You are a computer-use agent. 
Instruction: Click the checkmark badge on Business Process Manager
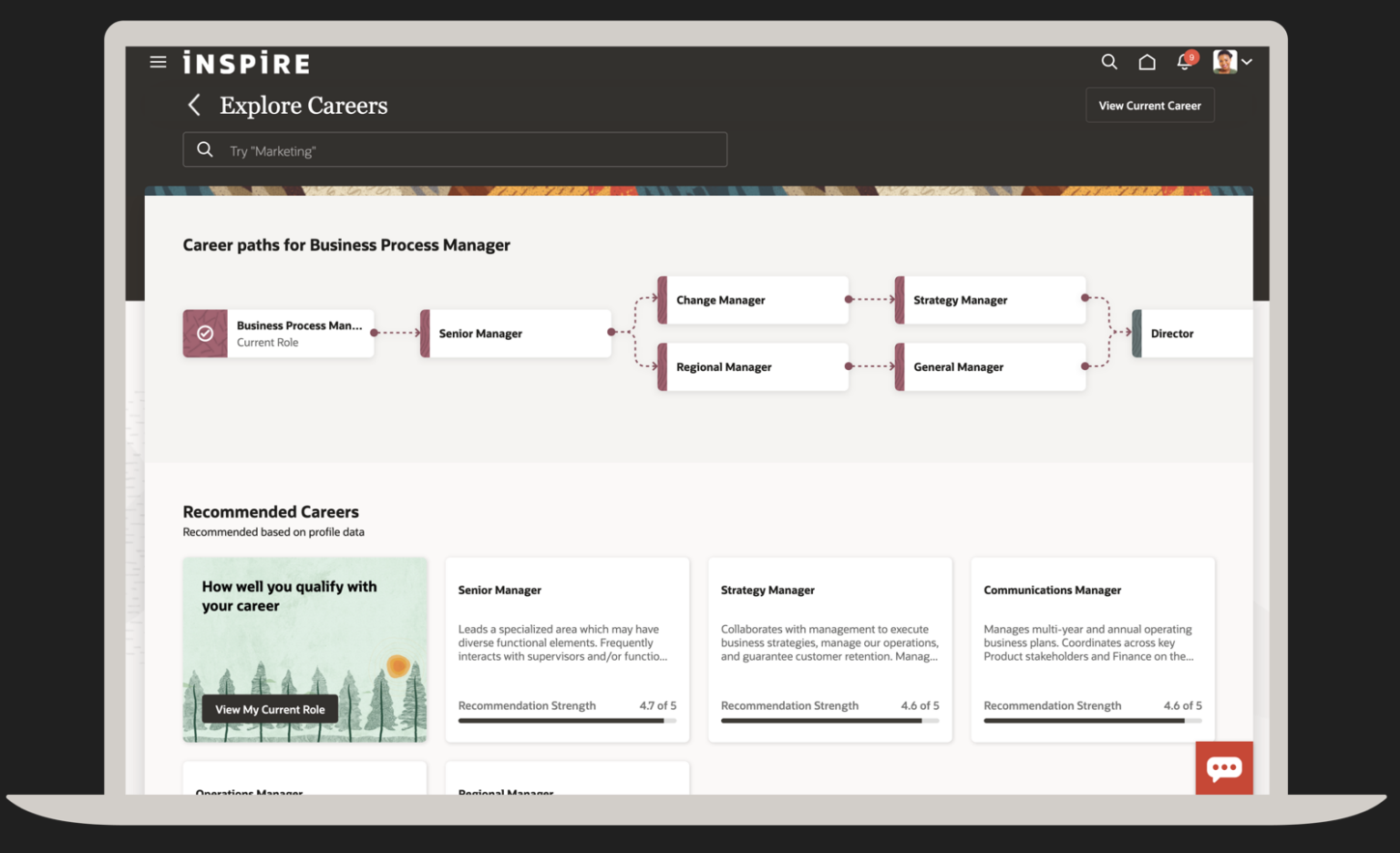[205, 334]
